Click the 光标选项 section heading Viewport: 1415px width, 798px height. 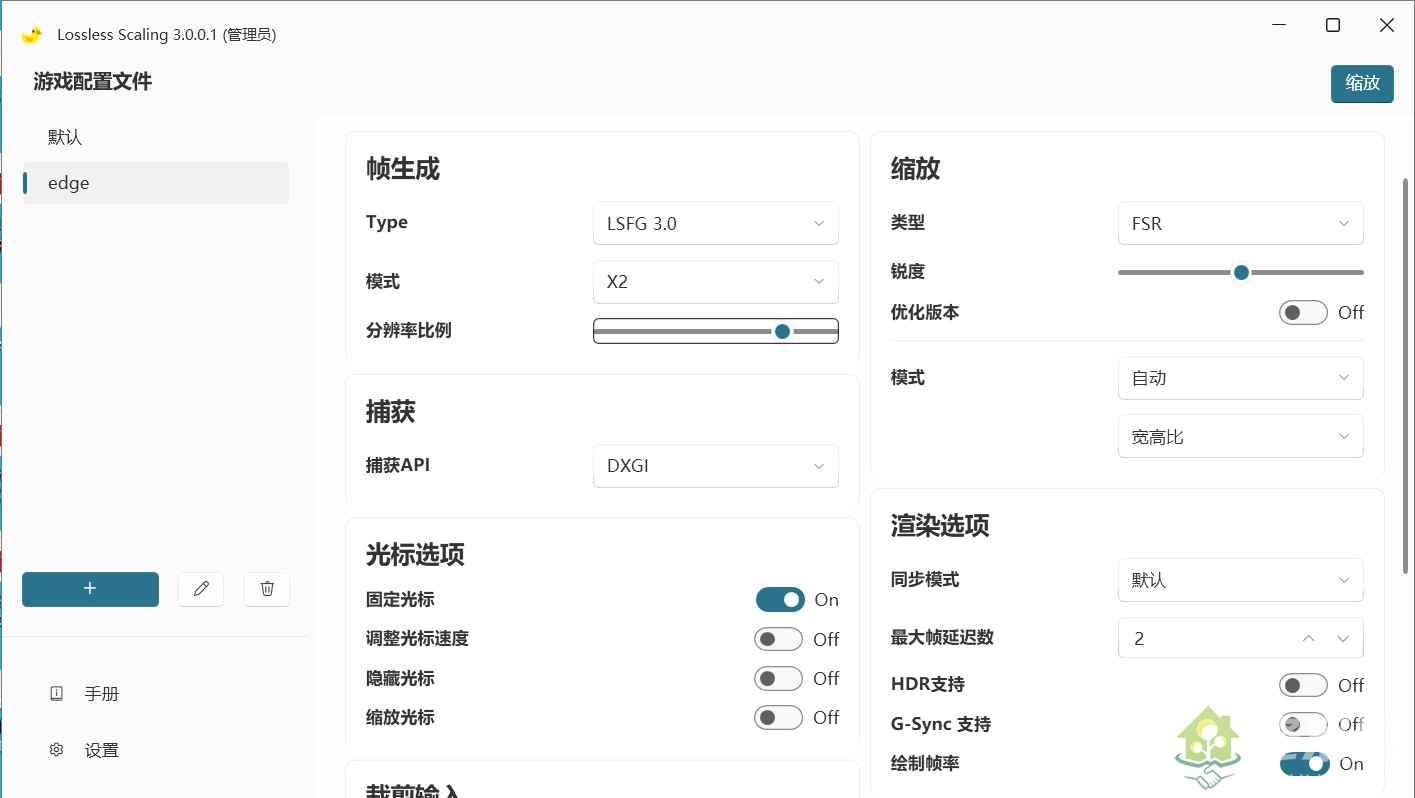[415, 554]
